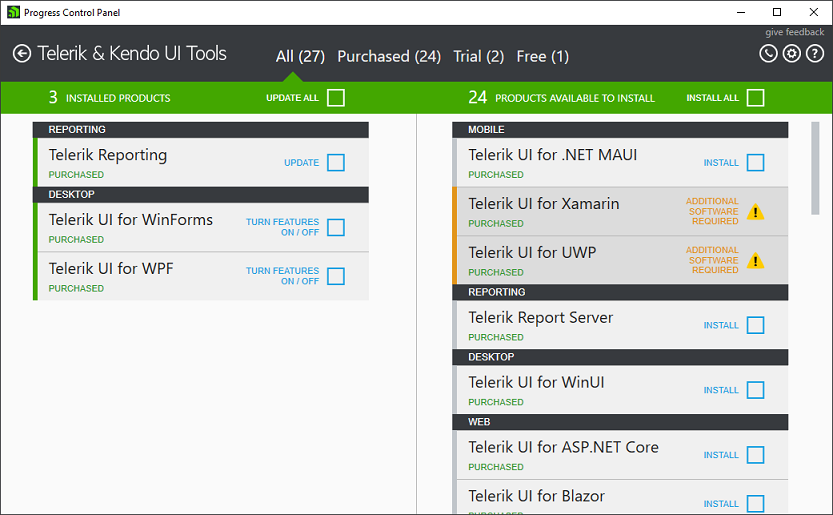
Task: Switch to the Free (1) tab
Action: pyautogui.click(x=542, y=57)
